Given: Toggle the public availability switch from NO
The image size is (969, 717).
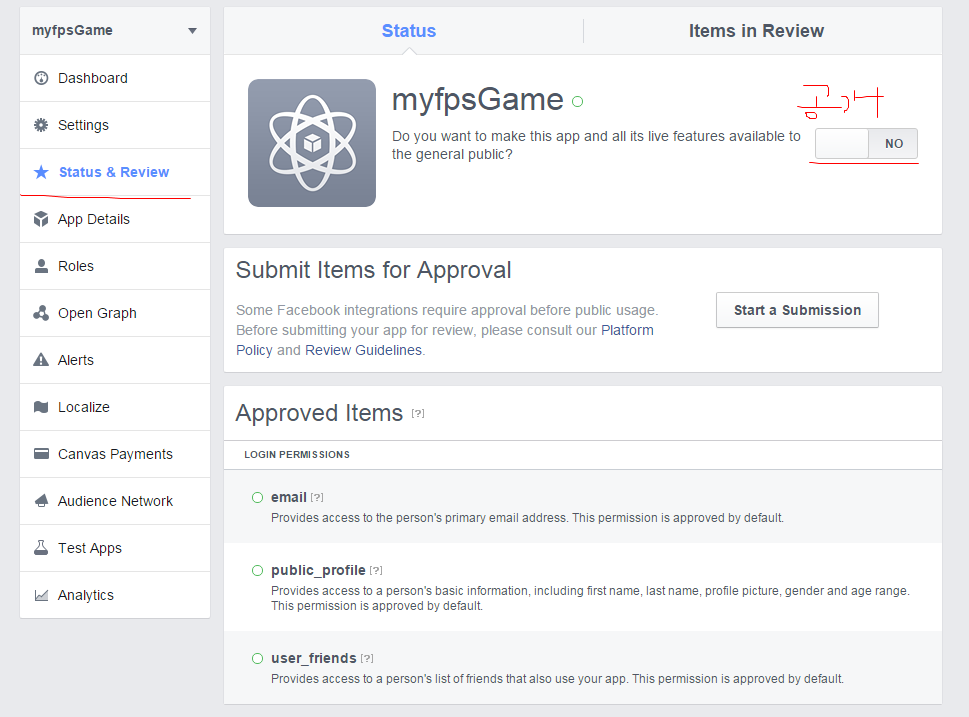Looking at the screenshot, I should coord(866,143).
